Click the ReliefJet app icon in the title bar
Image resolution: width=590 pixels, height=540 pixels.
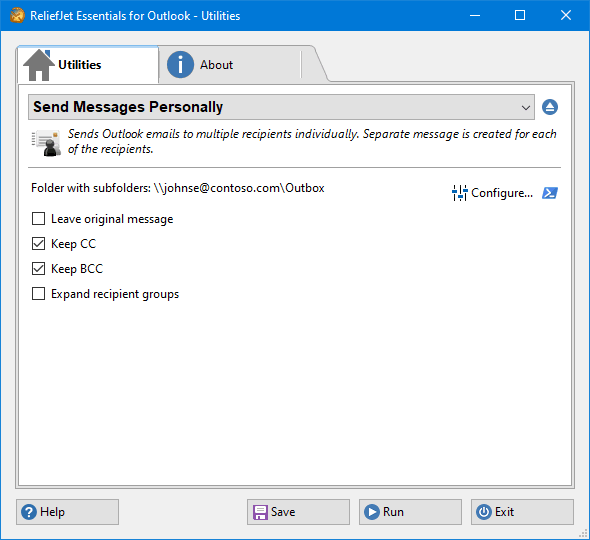tap(17, 15)
